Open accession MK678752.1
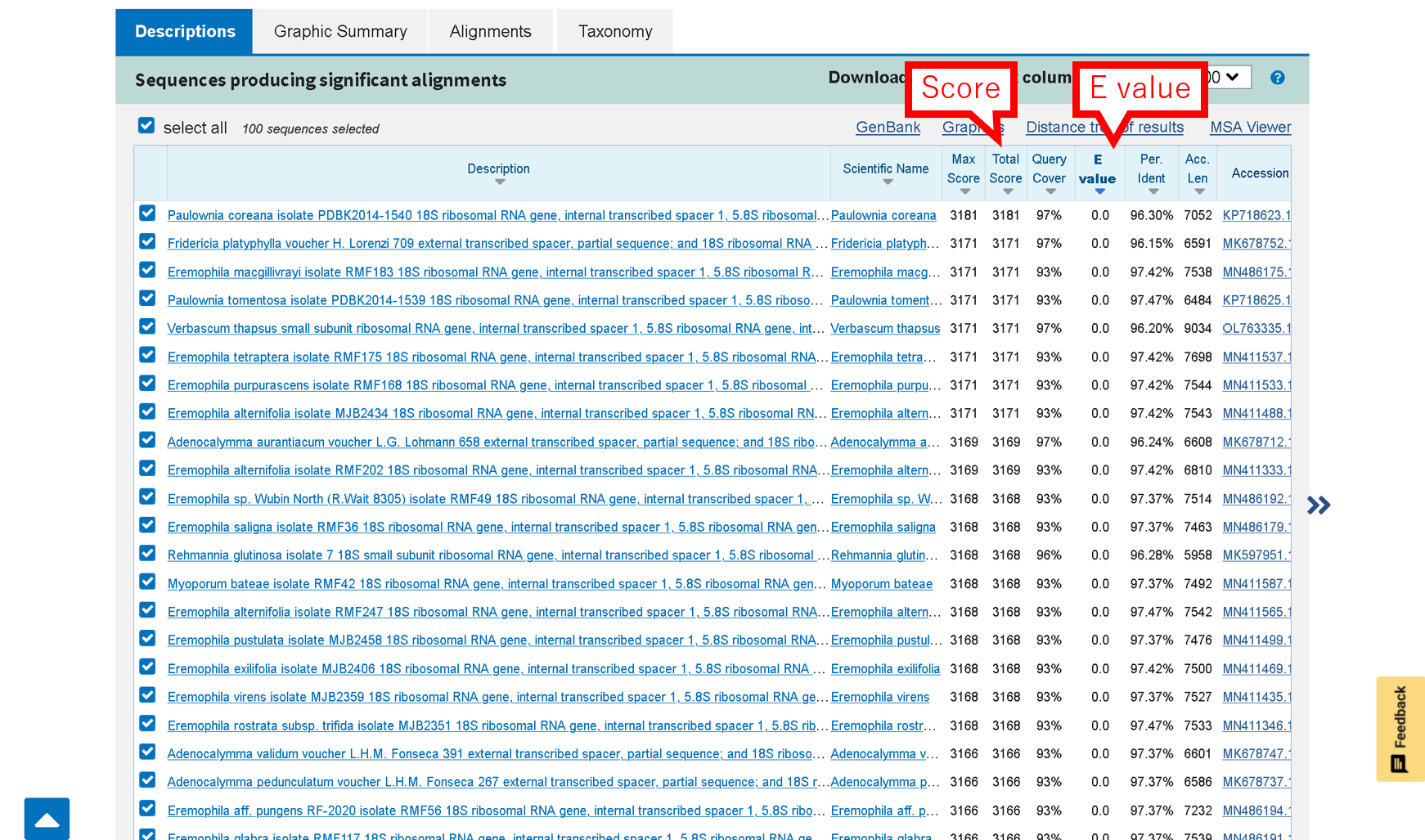The height and width of the screenshot is (840, 1425). tap(1256, 243)
